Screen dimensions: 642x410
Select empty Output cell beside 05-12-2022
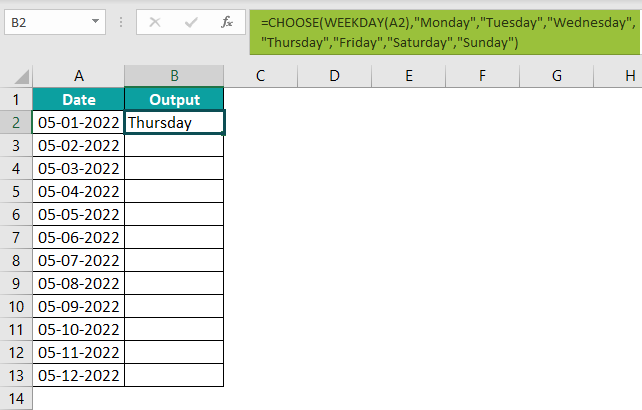(174, 375)
